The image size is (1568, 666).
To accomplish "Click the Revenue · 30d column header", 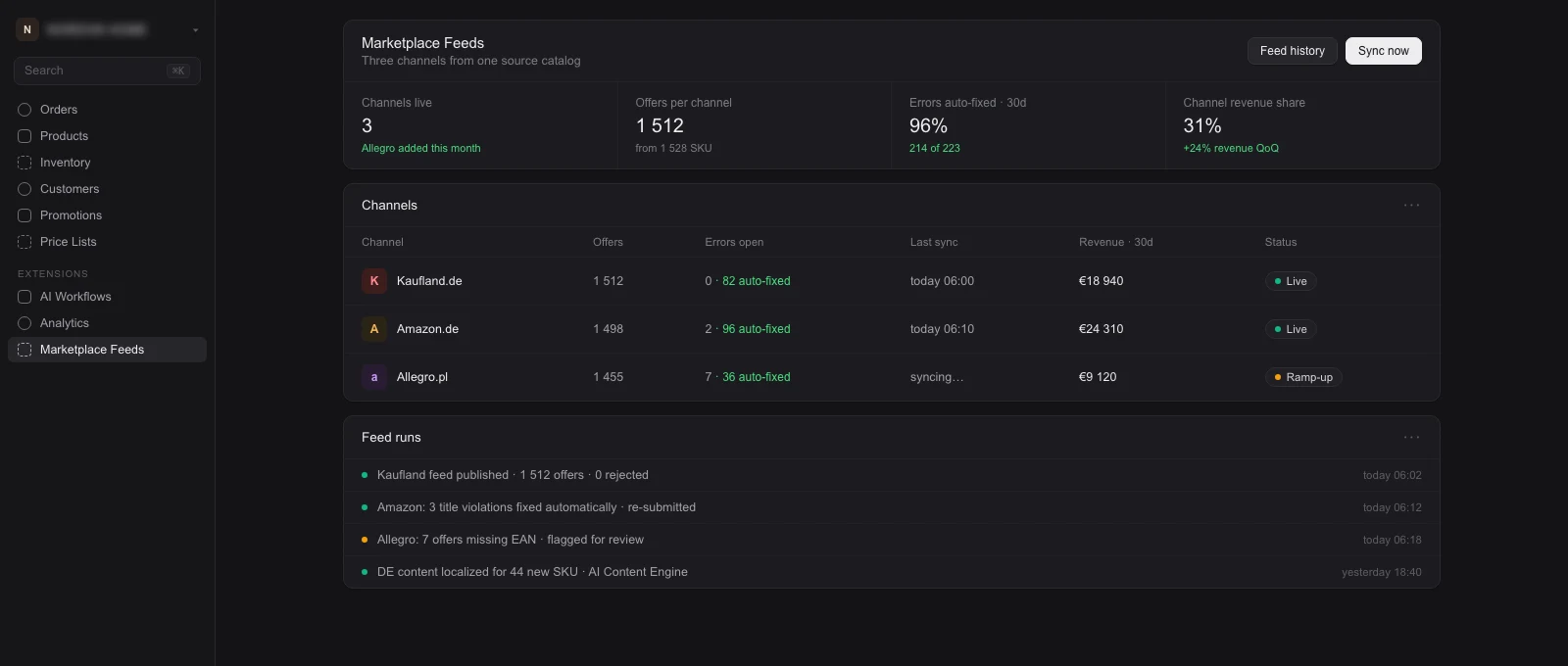I will point(1116,242).
